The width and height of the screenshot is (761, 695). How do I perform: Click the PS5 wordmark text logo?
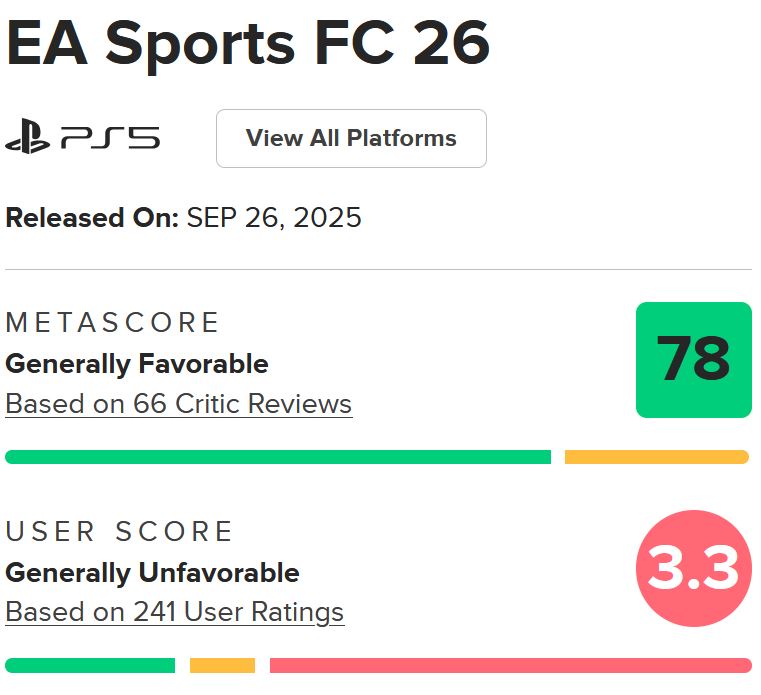click(x=110, y=138)
